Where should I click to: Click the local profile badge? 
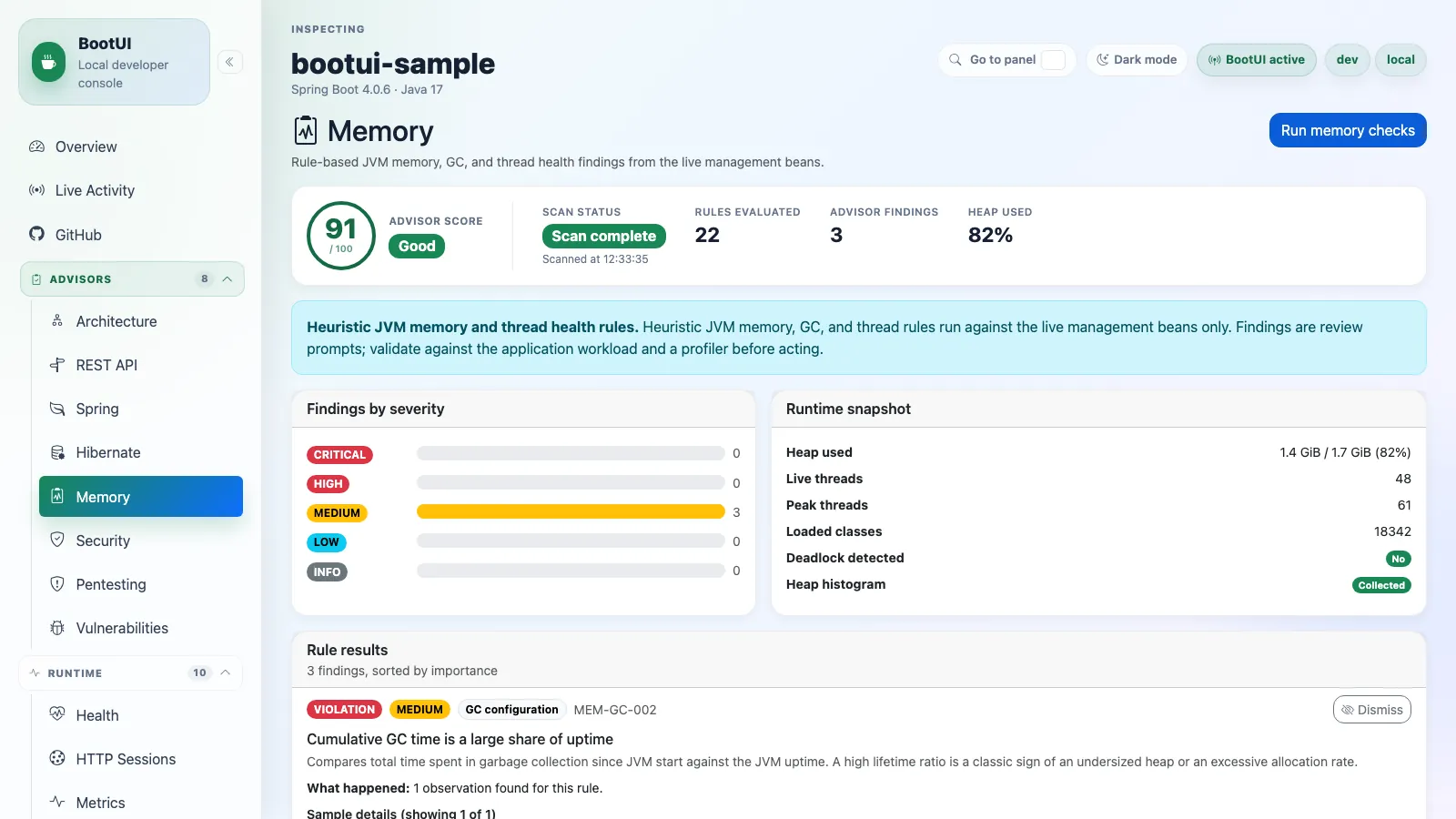pos(1400,60)
